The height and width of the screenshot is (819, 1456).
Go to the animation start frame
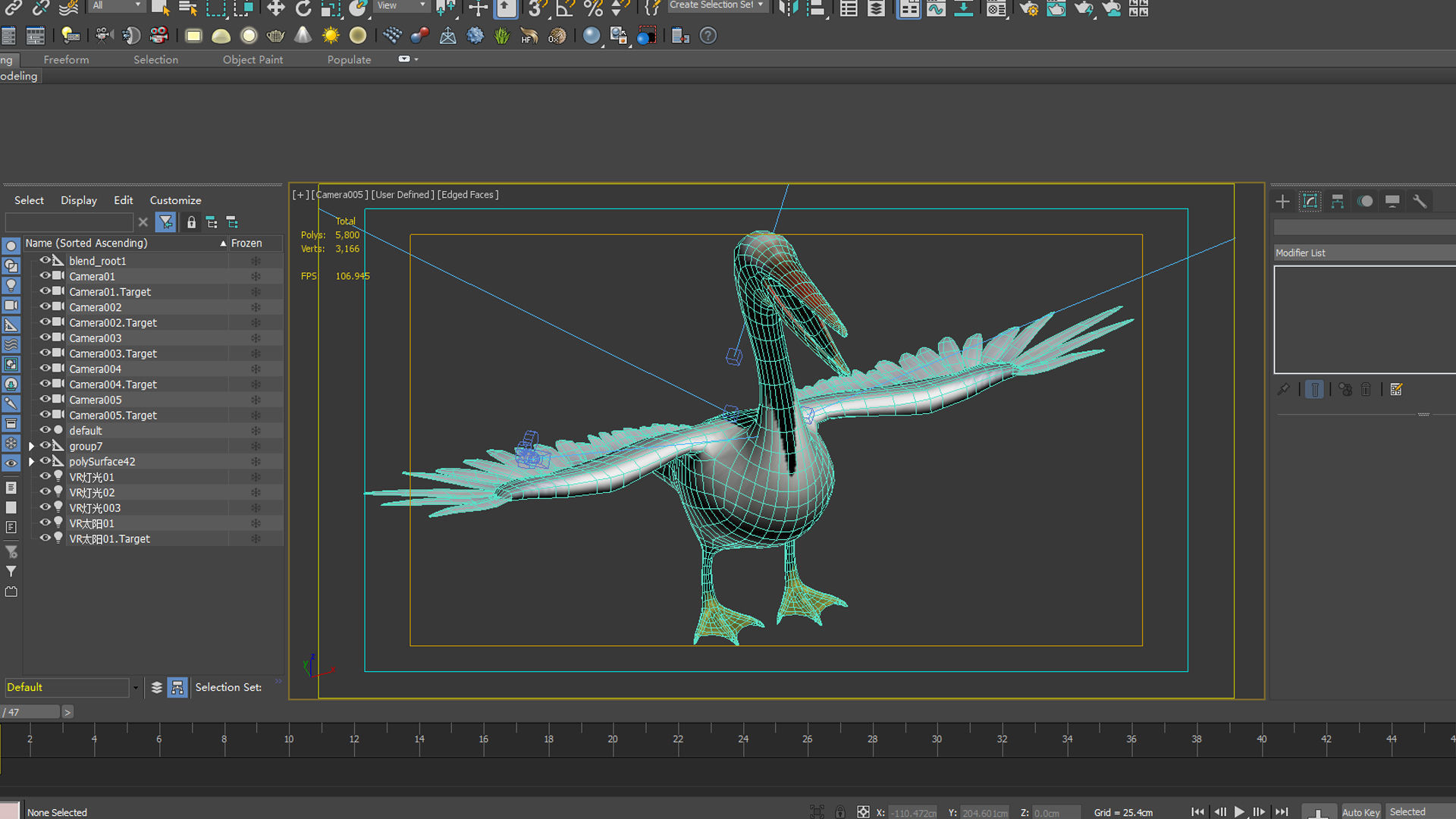1197,811
